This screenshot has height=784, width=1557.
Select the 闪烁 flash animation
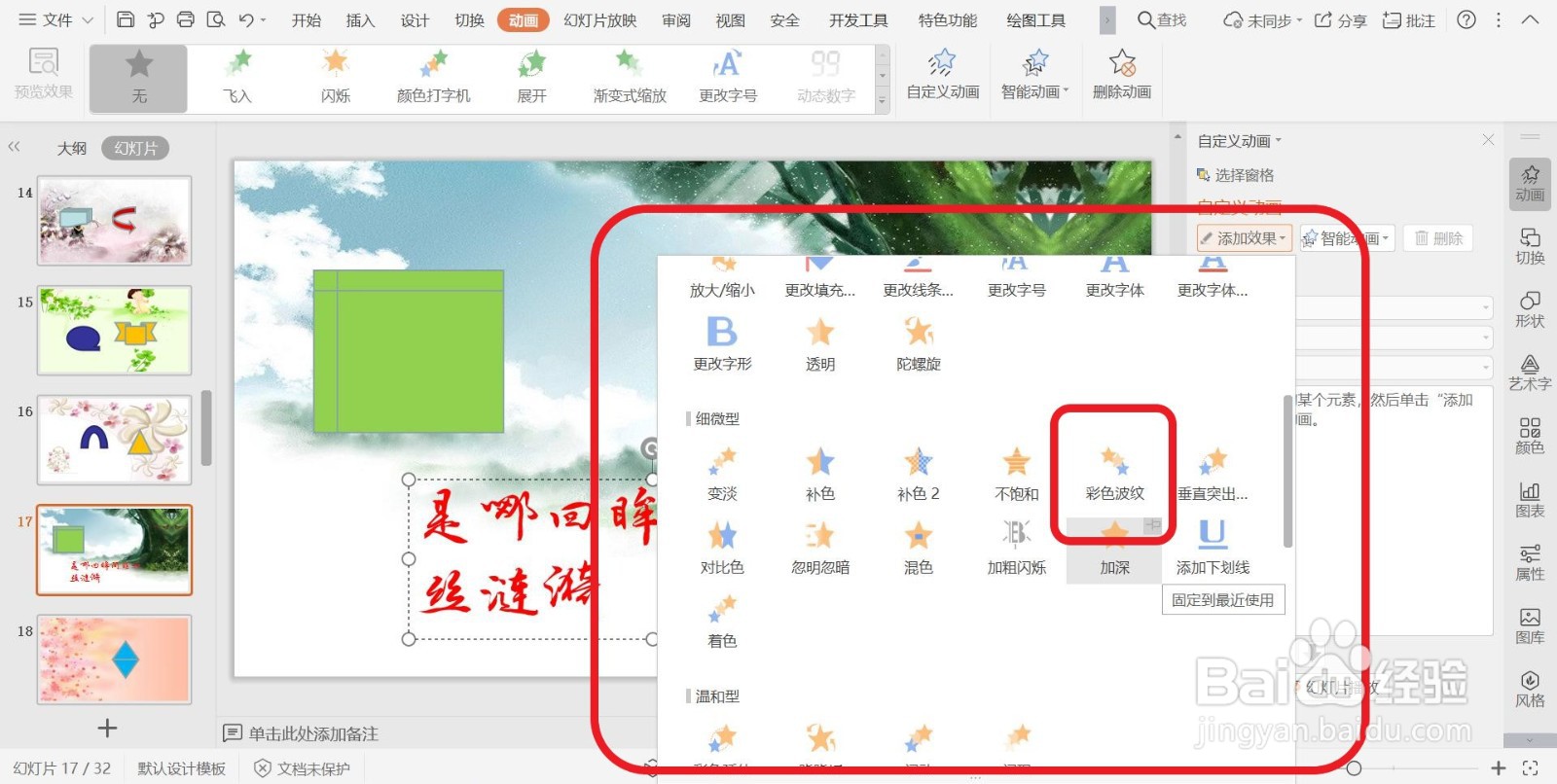[x=336, y=78]
